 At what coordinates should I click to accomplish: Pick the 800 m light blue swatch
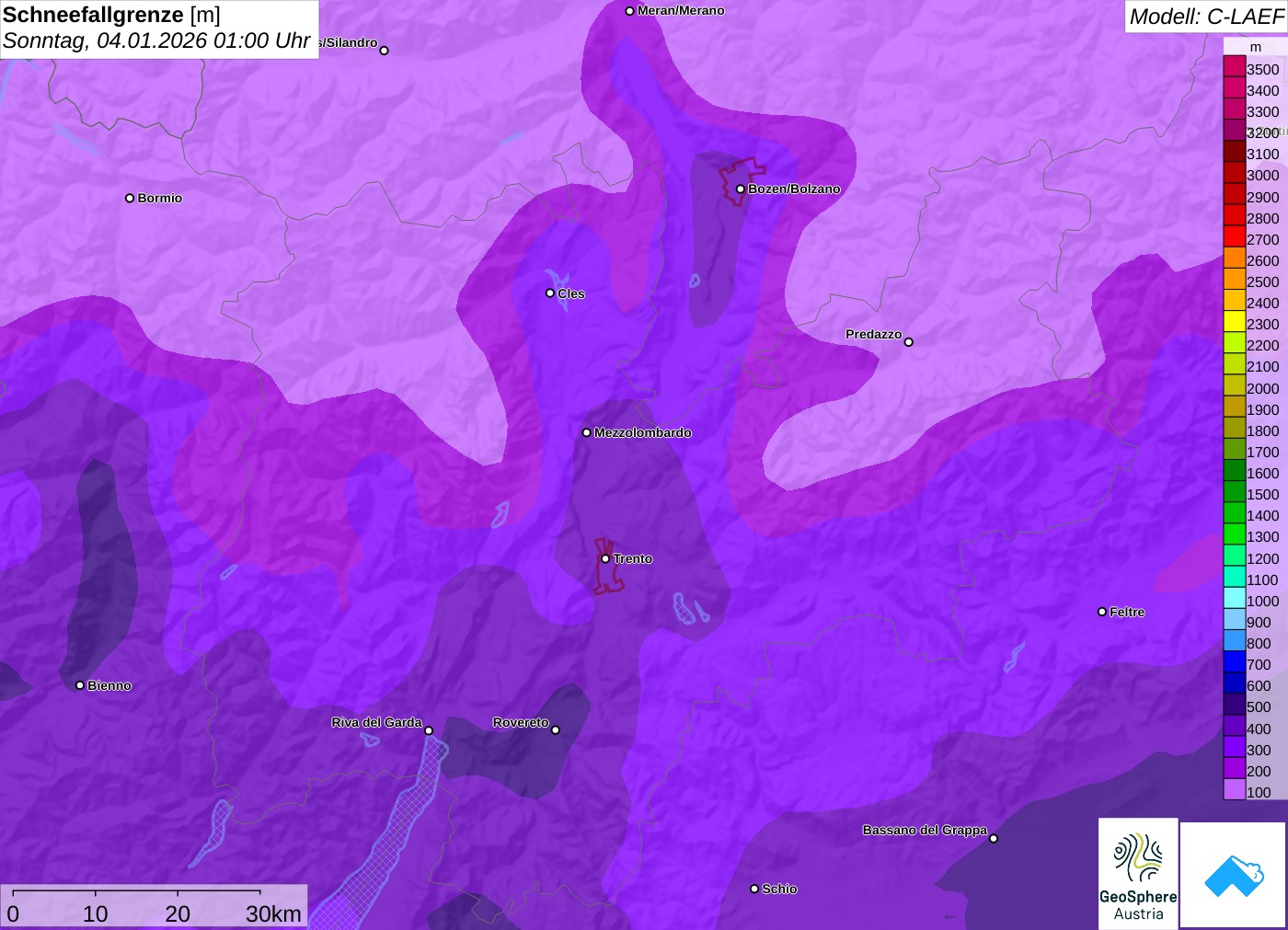(1234, 640)
